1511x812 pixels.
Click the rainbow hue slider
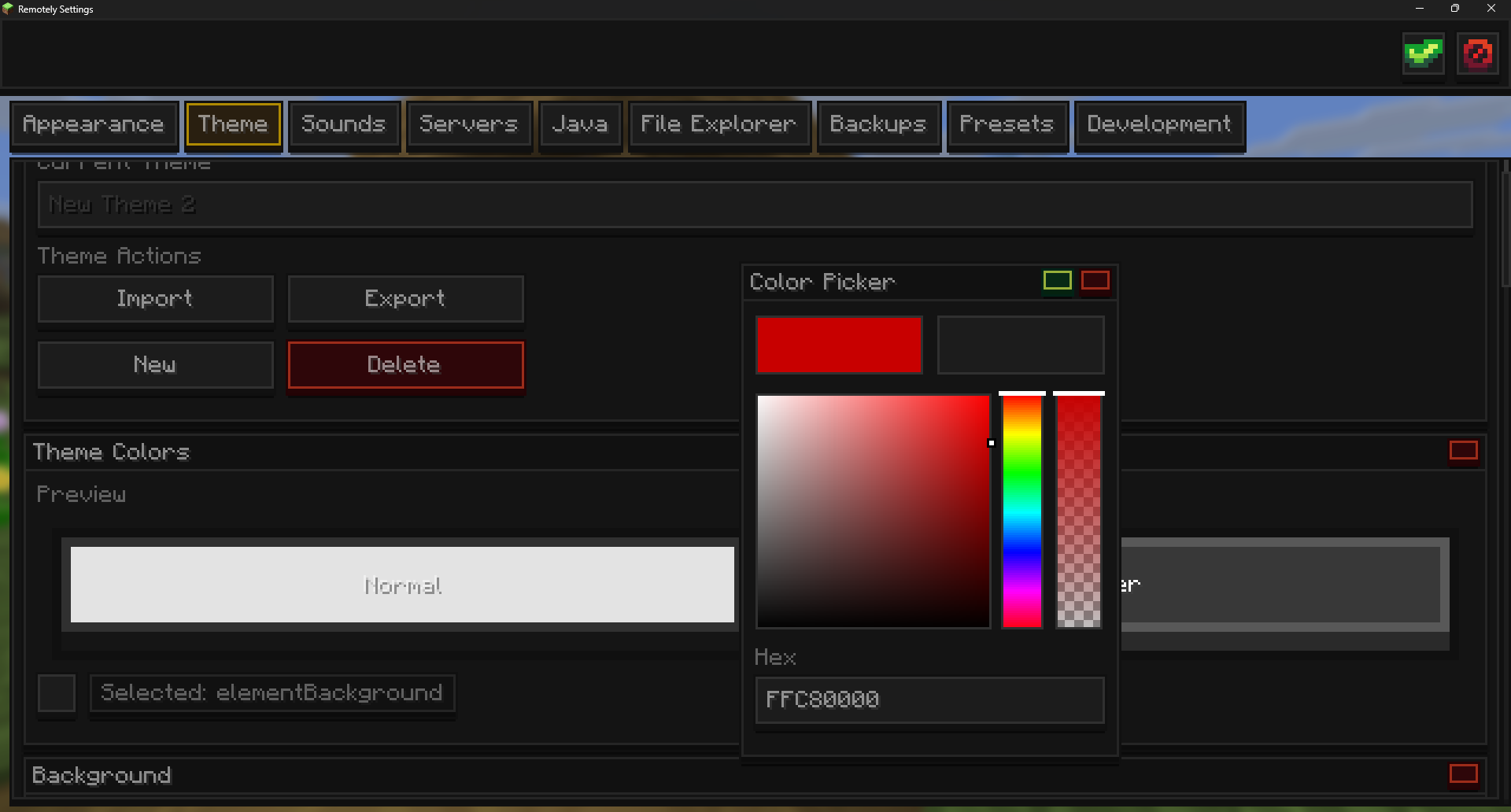[x=1022, y=511]
